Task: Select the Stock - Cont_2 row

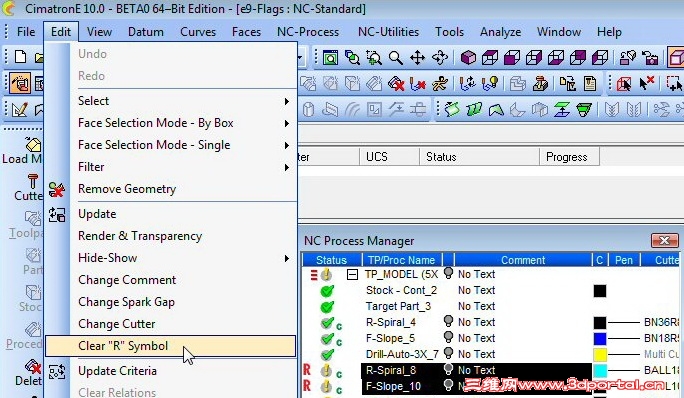Action: click(x=401, y=290)
